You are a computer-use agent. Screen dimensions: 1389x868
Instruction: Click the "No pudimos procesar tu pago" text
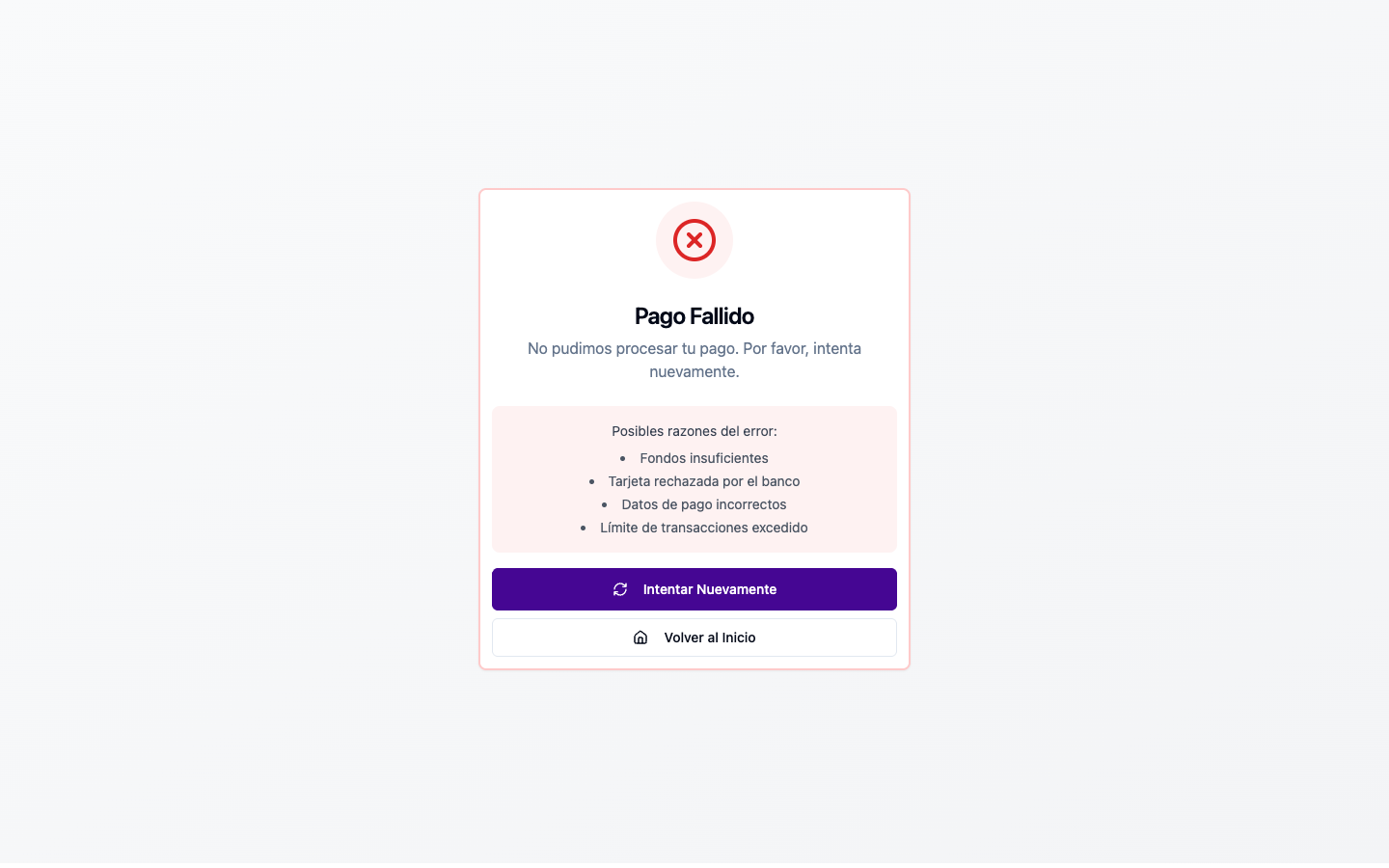pyautogui.click(x=633, y=348)
